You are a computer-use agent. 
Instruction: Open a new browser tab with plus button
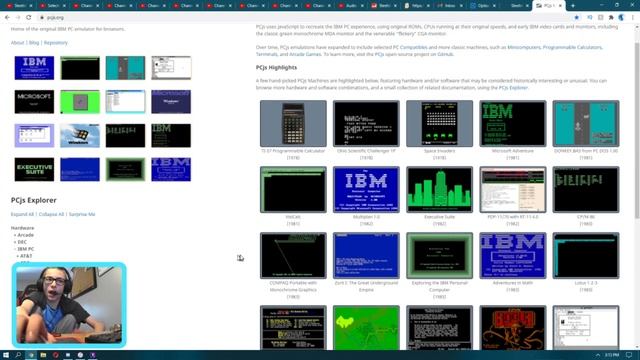(x=573, y=6)
